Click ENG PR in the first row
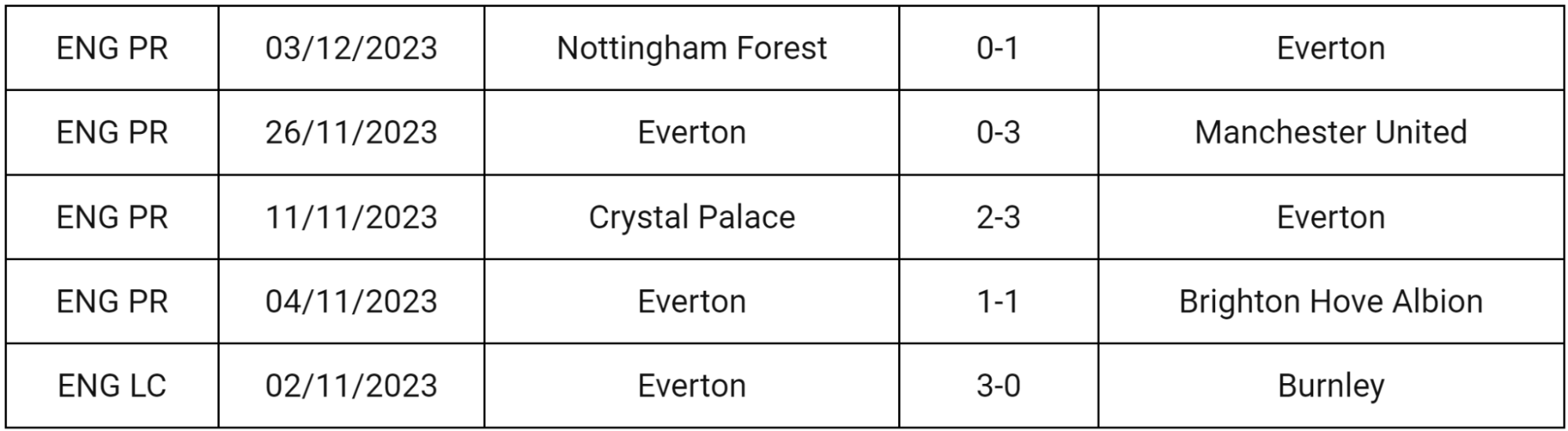Viewport: 1568px width, 431px height. (x=112, y=49)
